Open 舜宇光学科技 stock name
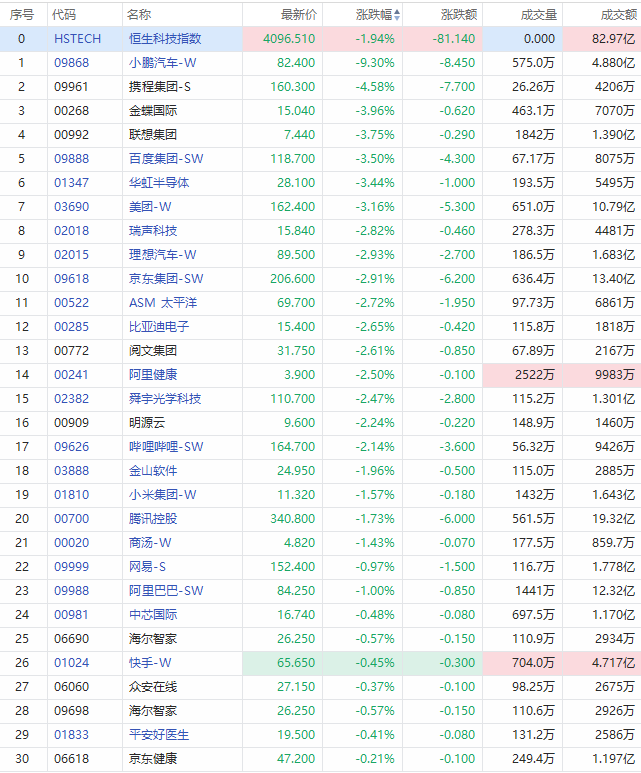Viewport: 641px width, 773px height. 165,399
